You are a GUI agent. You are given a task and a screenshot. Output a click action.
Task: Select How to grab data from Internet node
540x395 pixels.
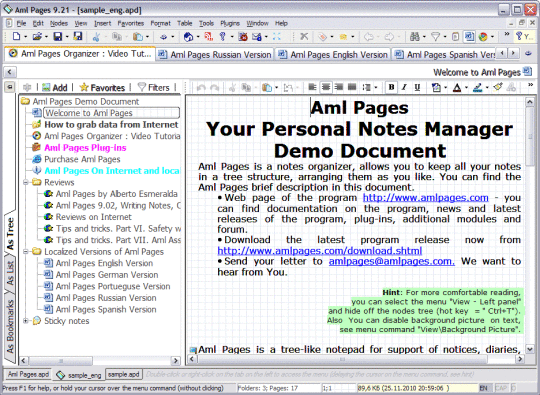pyautogui.click(x=111, y=124)
